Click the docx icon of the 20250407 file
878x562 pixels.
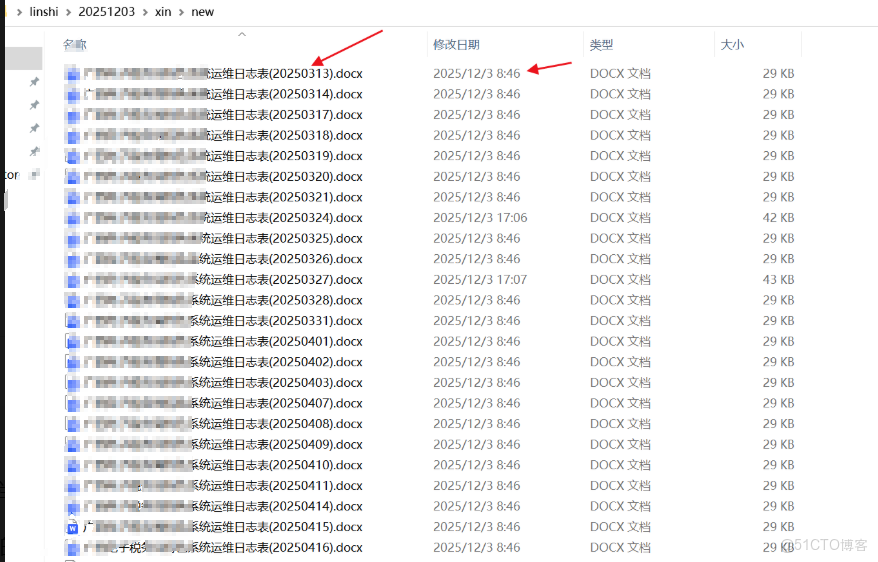pyautogui.click(x=72, y=404)
